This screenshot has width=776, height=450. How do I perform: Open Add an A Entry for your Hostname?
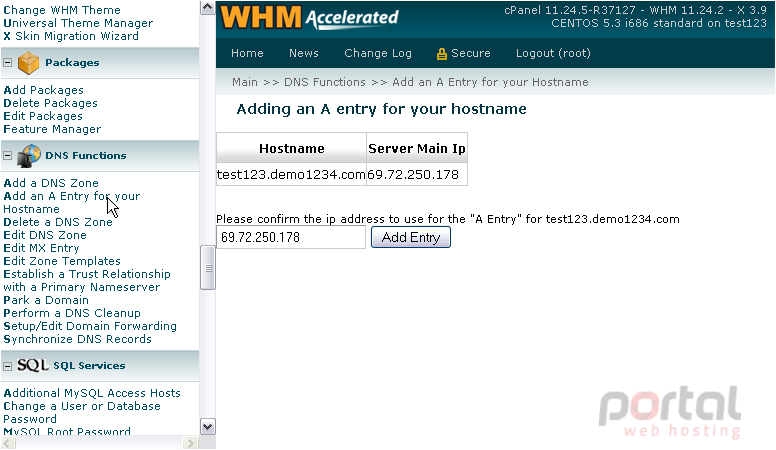point(72,202)
